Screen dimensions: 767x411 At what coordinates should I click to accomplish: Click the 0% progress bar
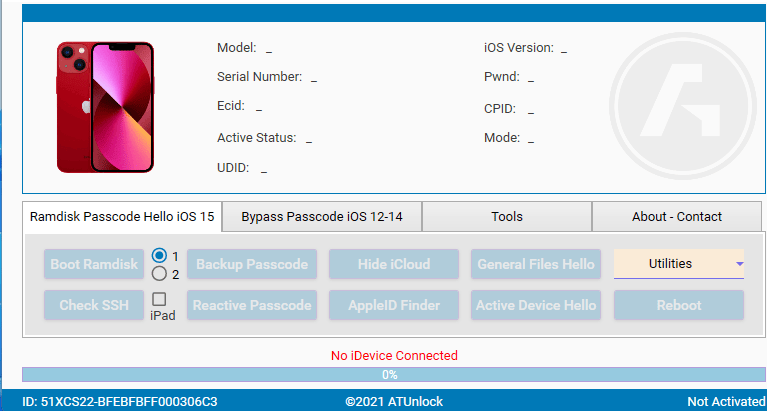tap(394, 375)
